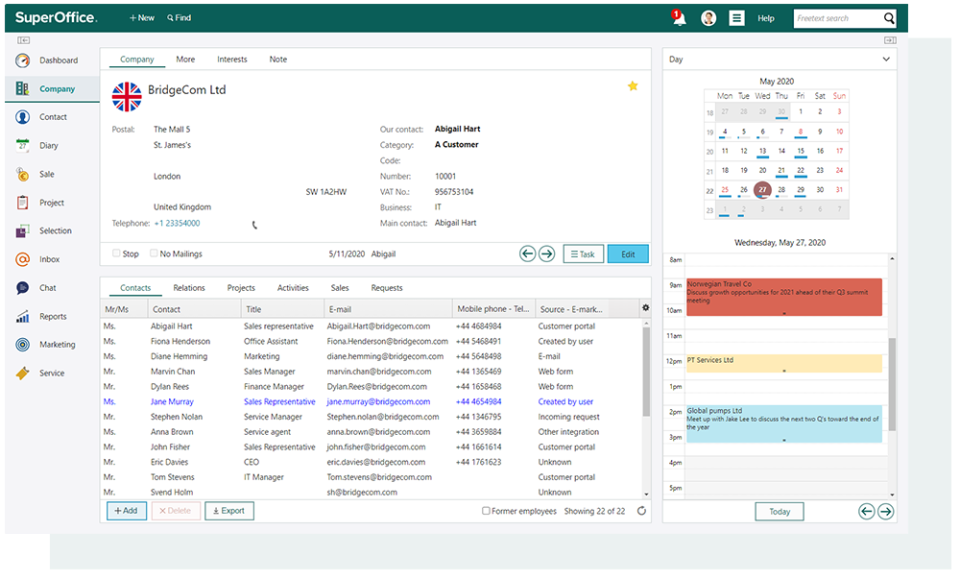Open contacts table column settings gear
The image size is (960, 579).
pos(645,308)
